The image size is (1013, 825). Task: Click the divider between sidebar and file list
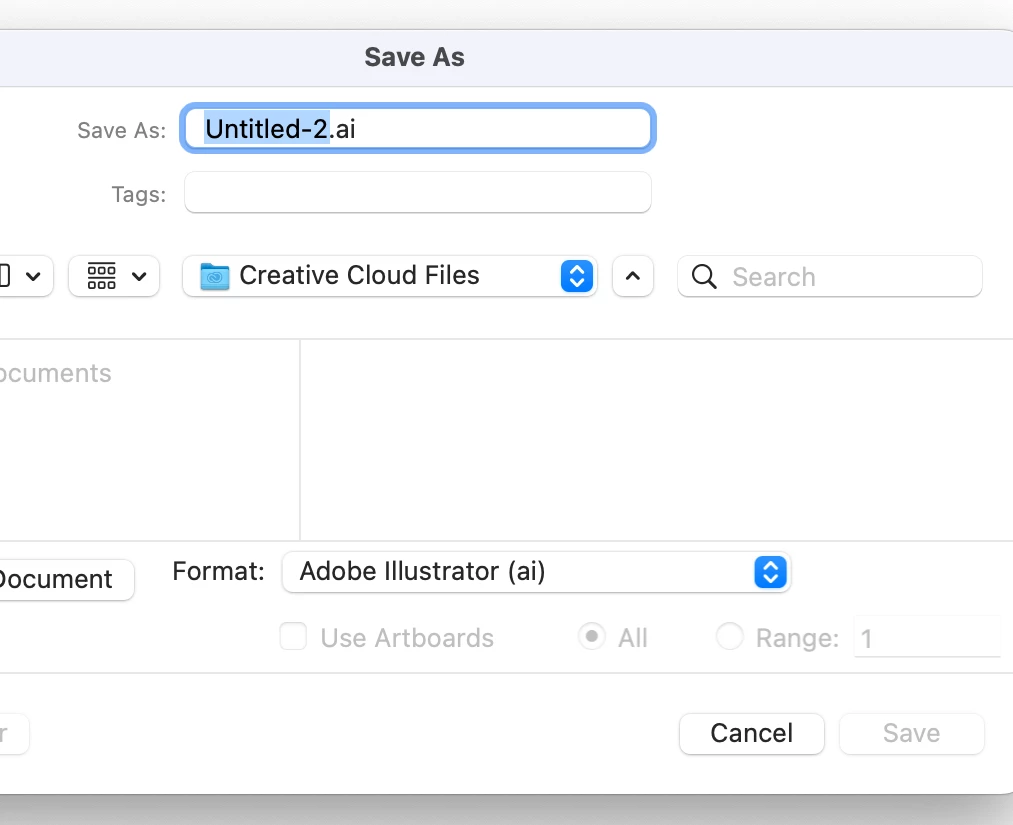coord(300,440)
